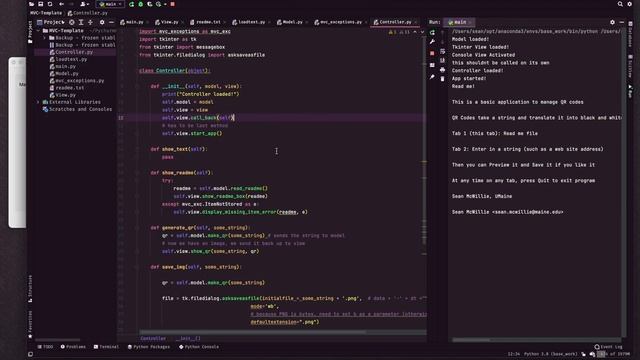Select the 'main' tab in Run panel
The image size is (640, 360).
(x=458, y=22)
